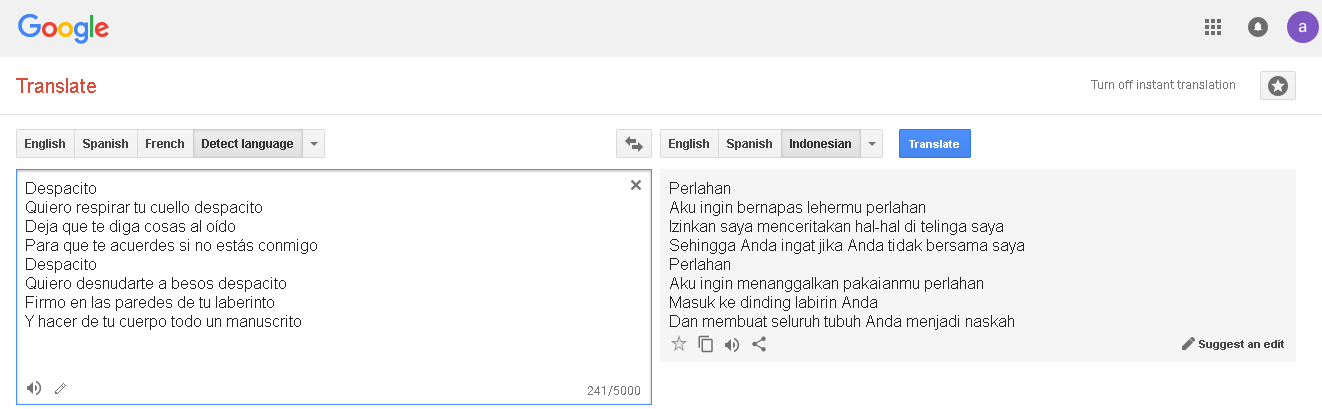Open handwriting input pencil icon
Image resolution: width=1322 pixels, height=409 pixels.
[60, 388]
